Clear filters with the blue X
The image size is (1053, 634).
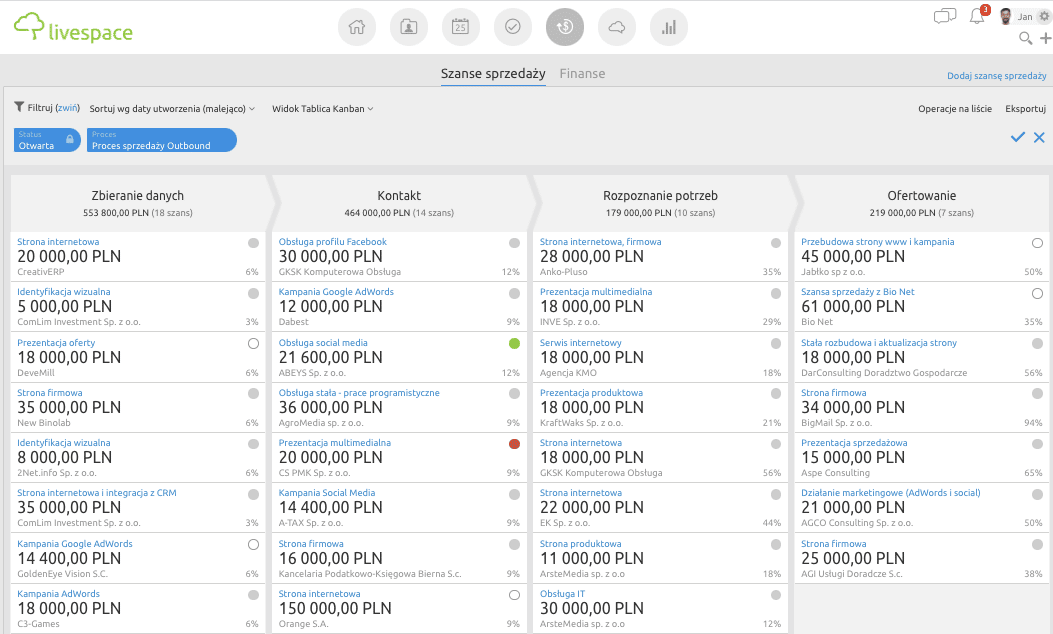(1039, 137)
